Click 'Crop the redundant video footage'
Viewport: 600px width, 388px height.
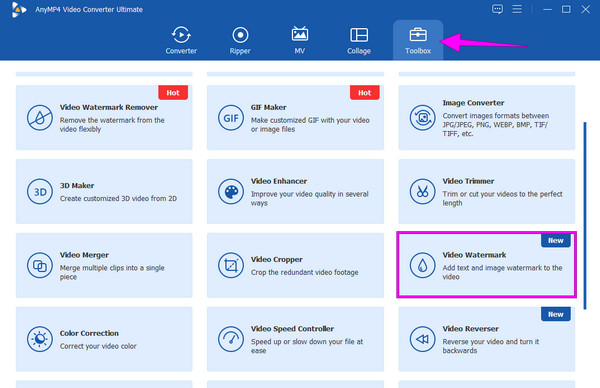tap(305, 272)
